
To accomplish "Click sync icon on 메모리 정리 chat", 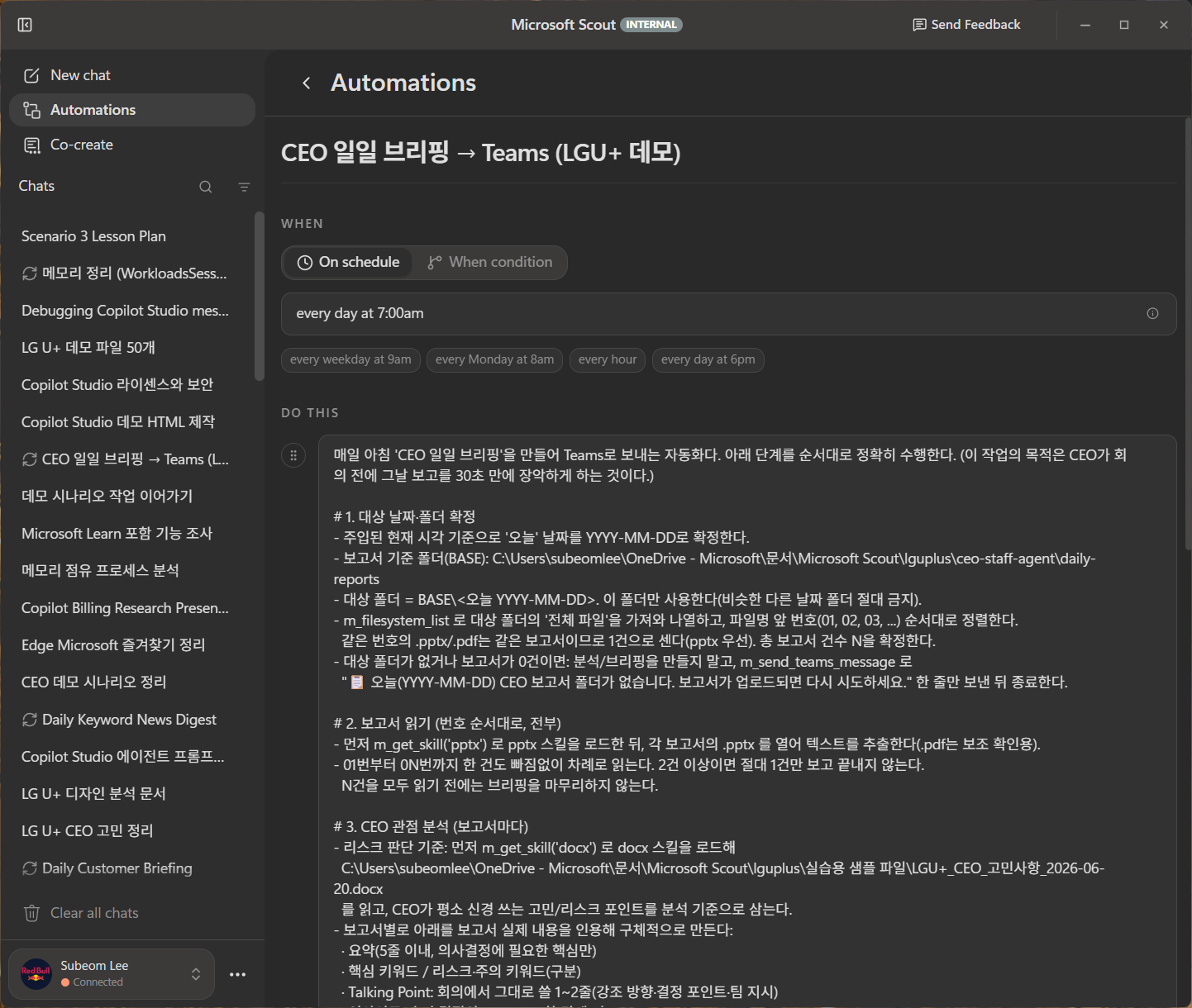I will click(30, 273).
